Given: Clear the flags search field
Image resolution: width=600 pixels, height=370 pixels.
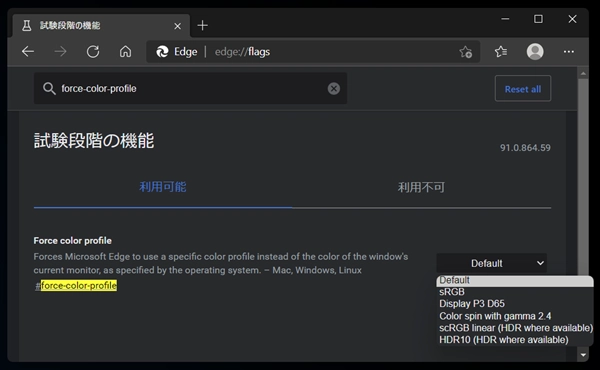Looking at the screenshot, I should coord(334,88).
